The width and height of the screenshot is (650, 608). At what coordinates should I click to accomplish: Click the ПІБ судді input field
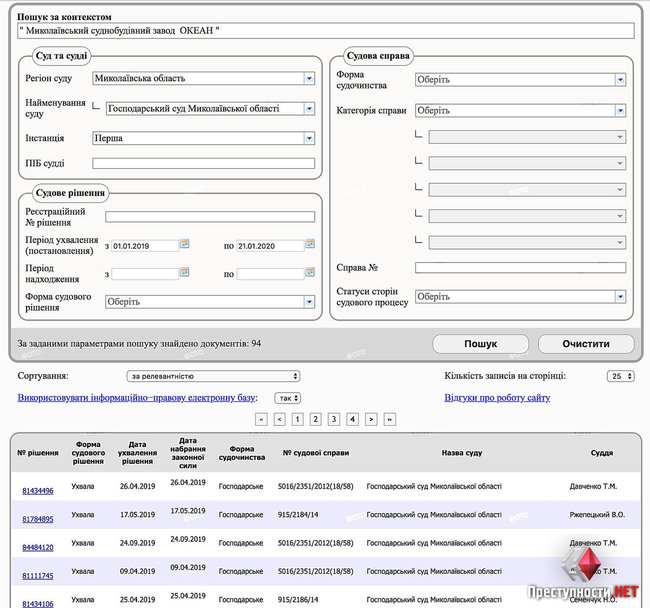204,163
